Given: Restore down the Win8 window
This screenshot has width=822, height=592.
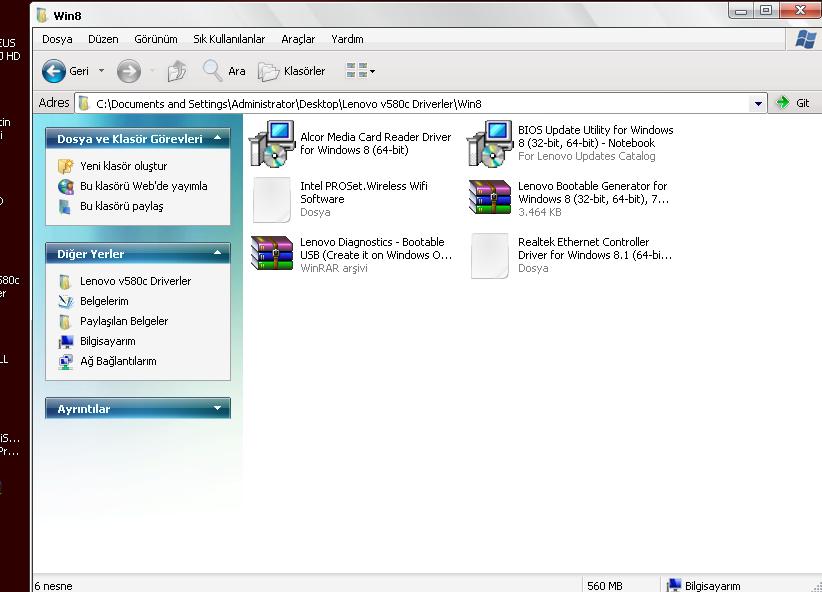Looking at the screenshot, I should (766, 10).
